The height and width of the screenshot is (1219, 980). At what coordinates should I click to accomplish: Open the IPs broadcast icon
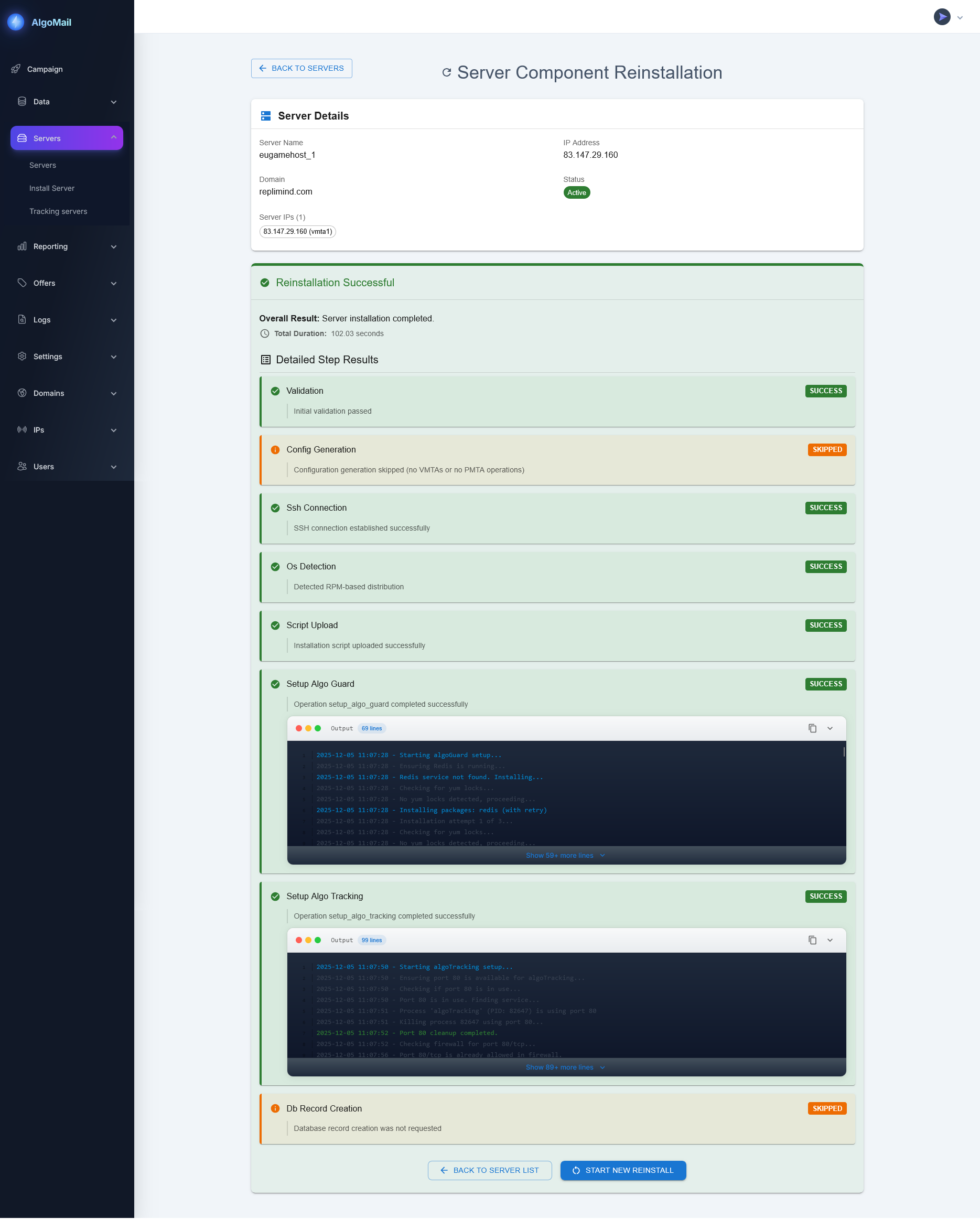[21, 430]
